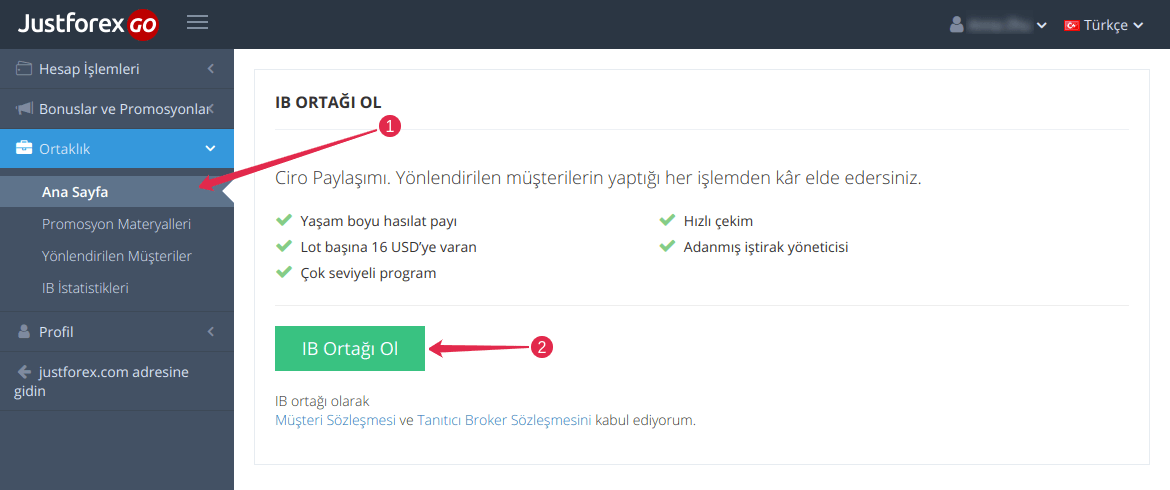Click the back arrow beside justforex.com
This screenshot has width=1170, height=490.
pyautogui.click(x=24, y=371)
